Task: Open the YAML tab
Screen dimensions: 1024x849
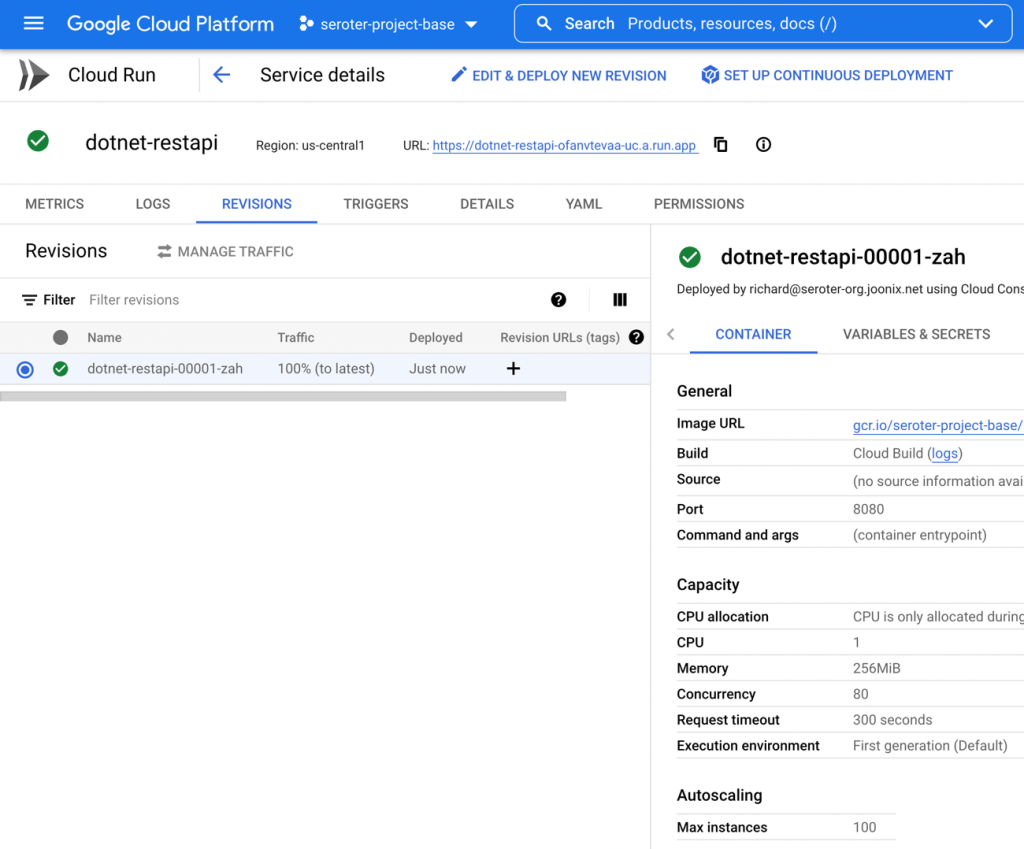Action: tap(584, 204)
